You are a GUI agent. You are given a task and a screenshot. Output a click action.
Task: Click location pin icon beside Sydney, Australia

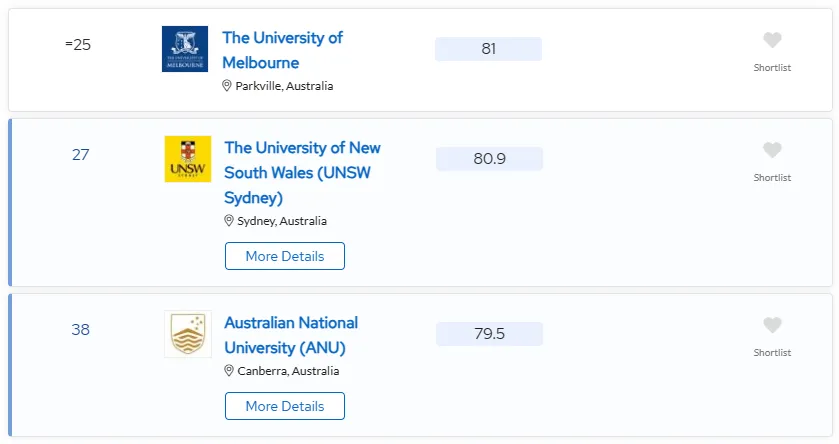pyautogui.click(x=229, y=220)
